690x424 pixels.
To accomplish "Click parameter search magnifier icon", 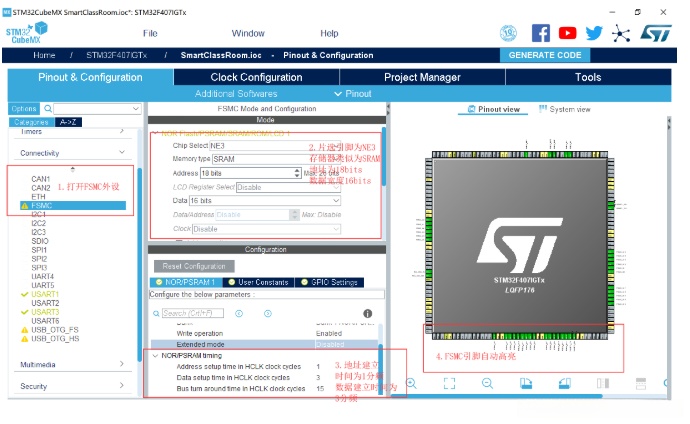I will pos(156,313).
